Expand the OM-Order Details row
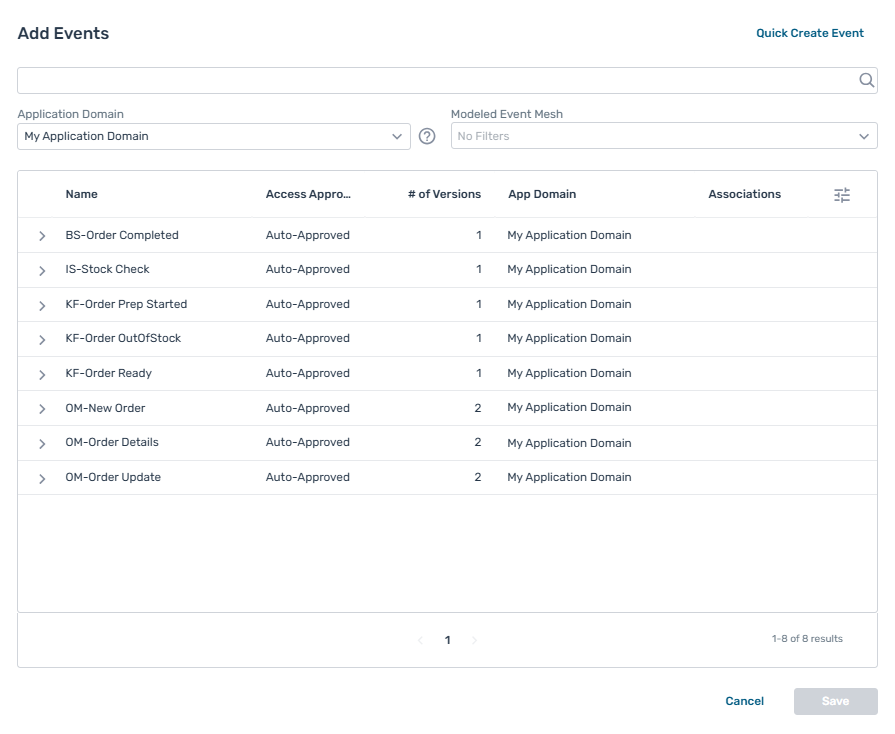 tap(42, 443)
